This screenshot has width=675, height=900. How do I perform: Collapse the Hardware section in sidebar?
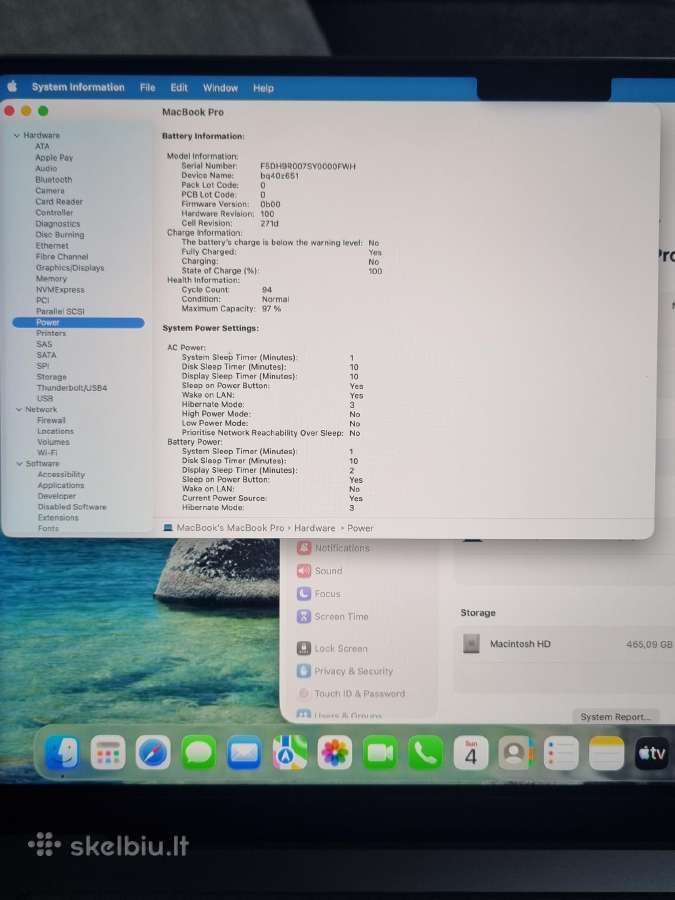coord(17,135)
